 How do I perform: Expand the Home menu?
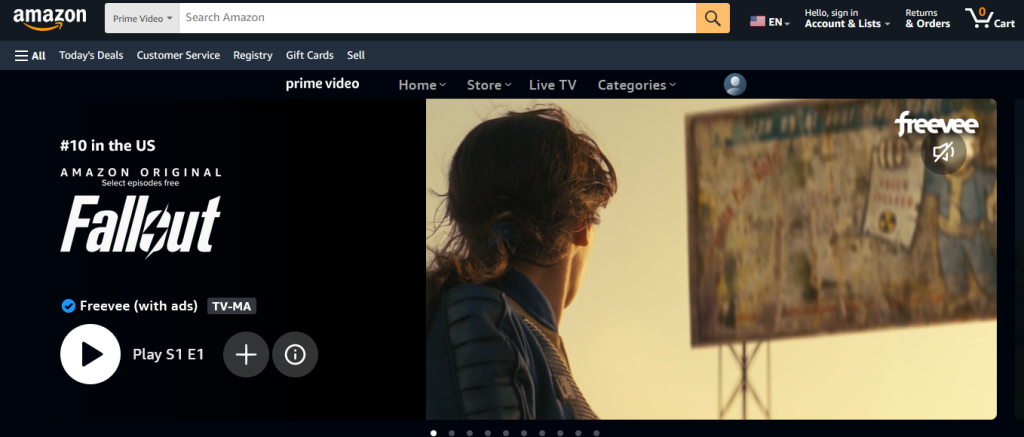coord(423,85)
